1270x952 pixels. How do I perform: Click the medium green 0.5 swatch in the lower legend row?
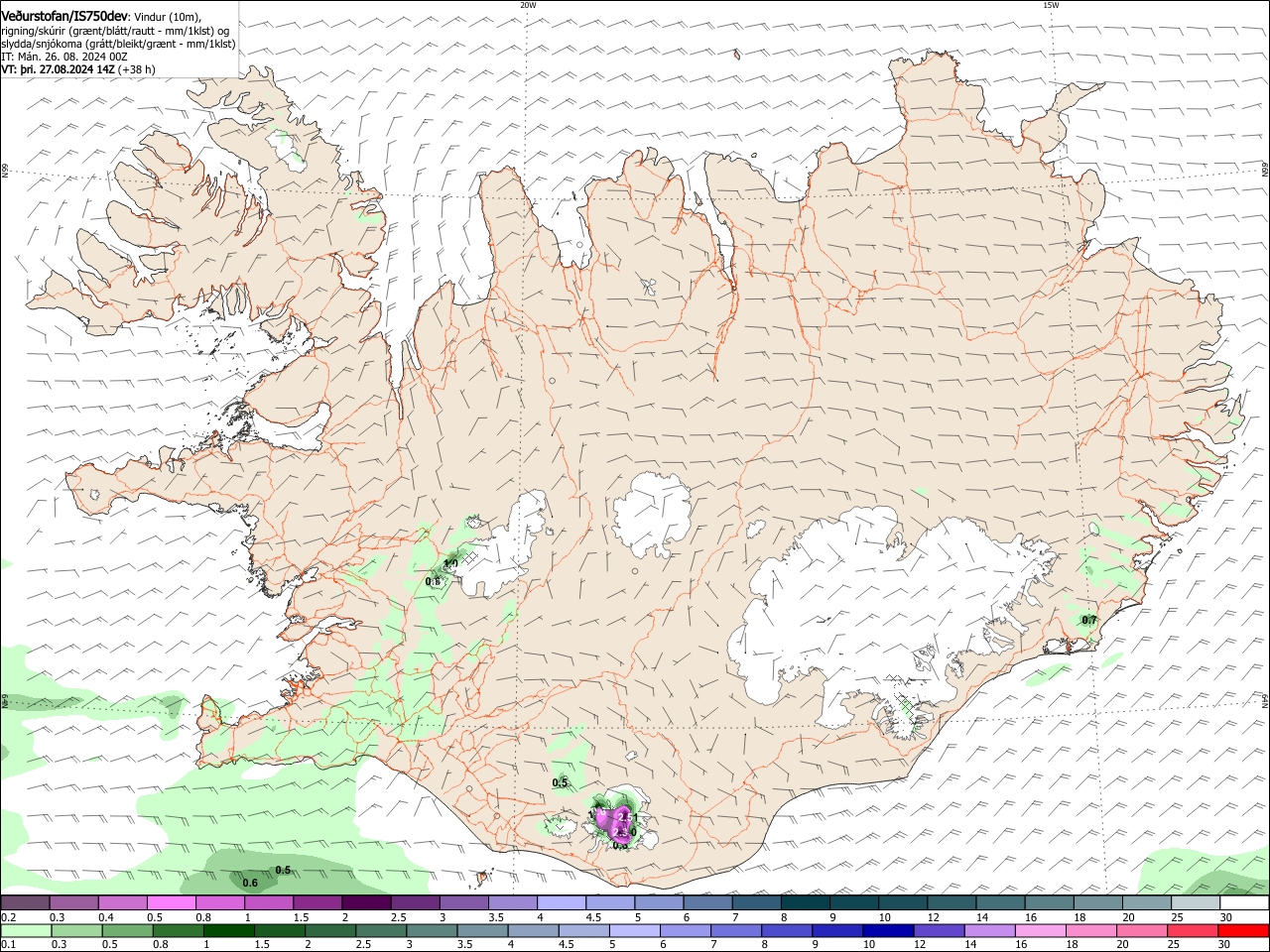click(130, 931)
